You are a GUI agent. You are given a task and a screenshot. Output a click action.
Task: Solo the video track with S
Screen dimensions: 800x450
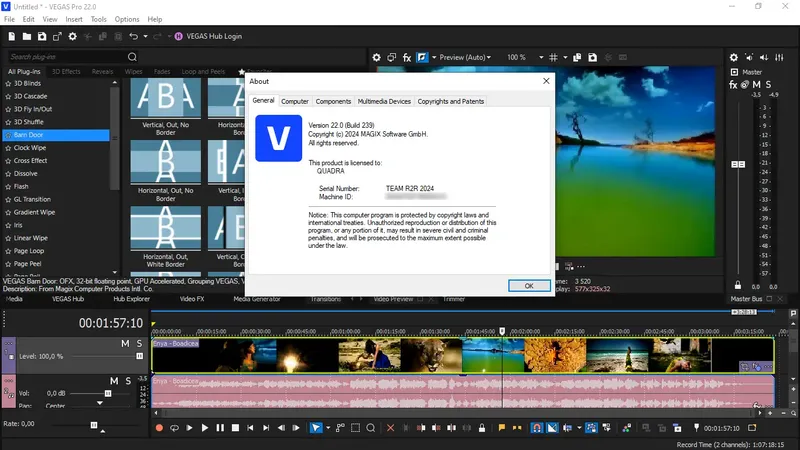[x=139, y=343]
